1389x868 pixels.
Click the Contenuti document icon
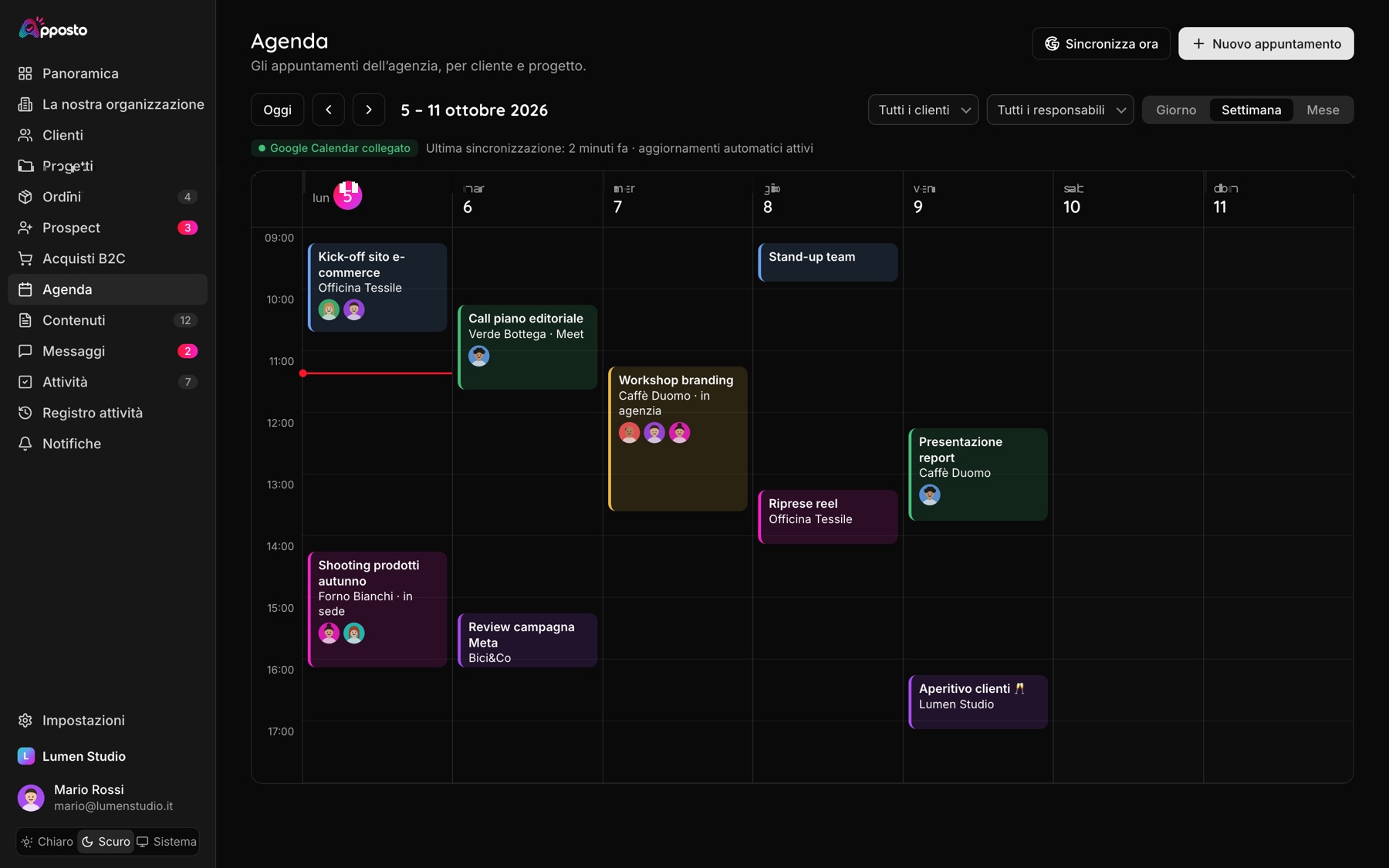tap(25, 320)
